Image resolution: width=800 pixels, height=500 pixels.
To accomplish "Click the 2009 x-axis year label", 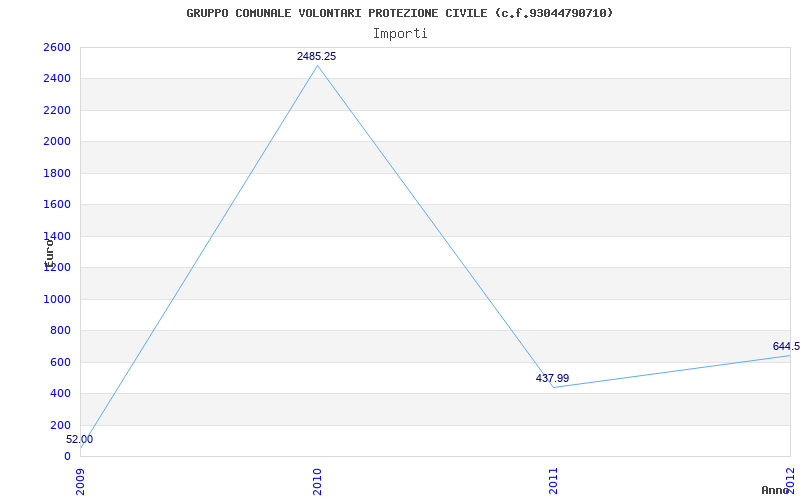I will click(81, 480).
